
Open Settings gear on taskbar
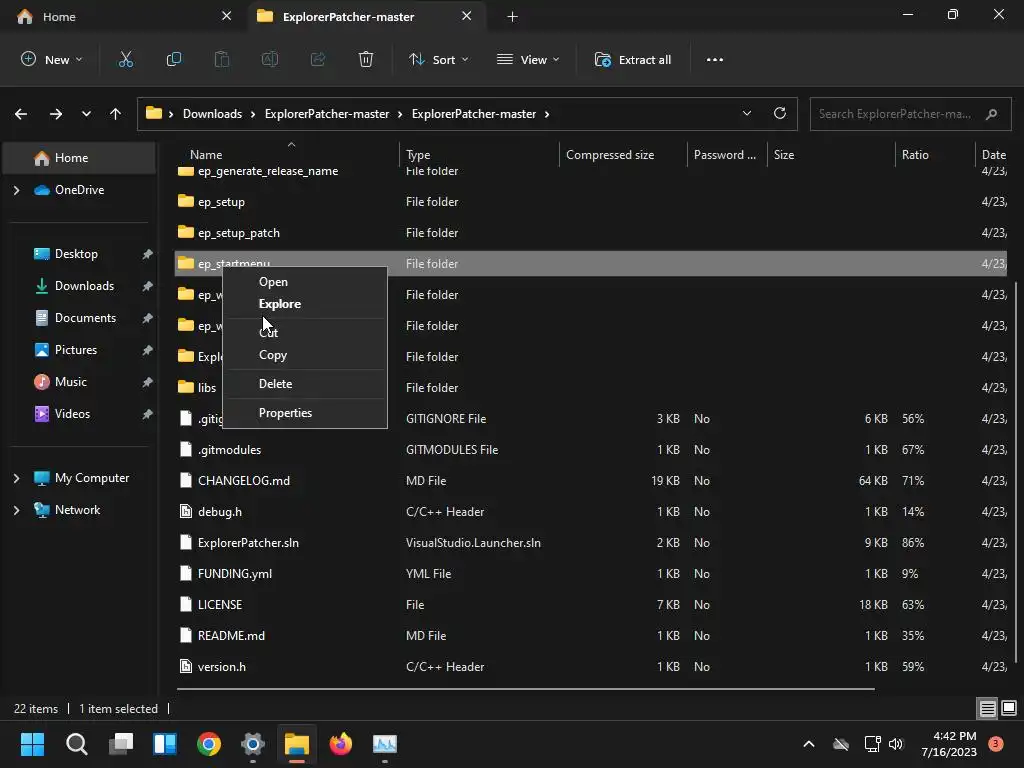tap(253, 743)
